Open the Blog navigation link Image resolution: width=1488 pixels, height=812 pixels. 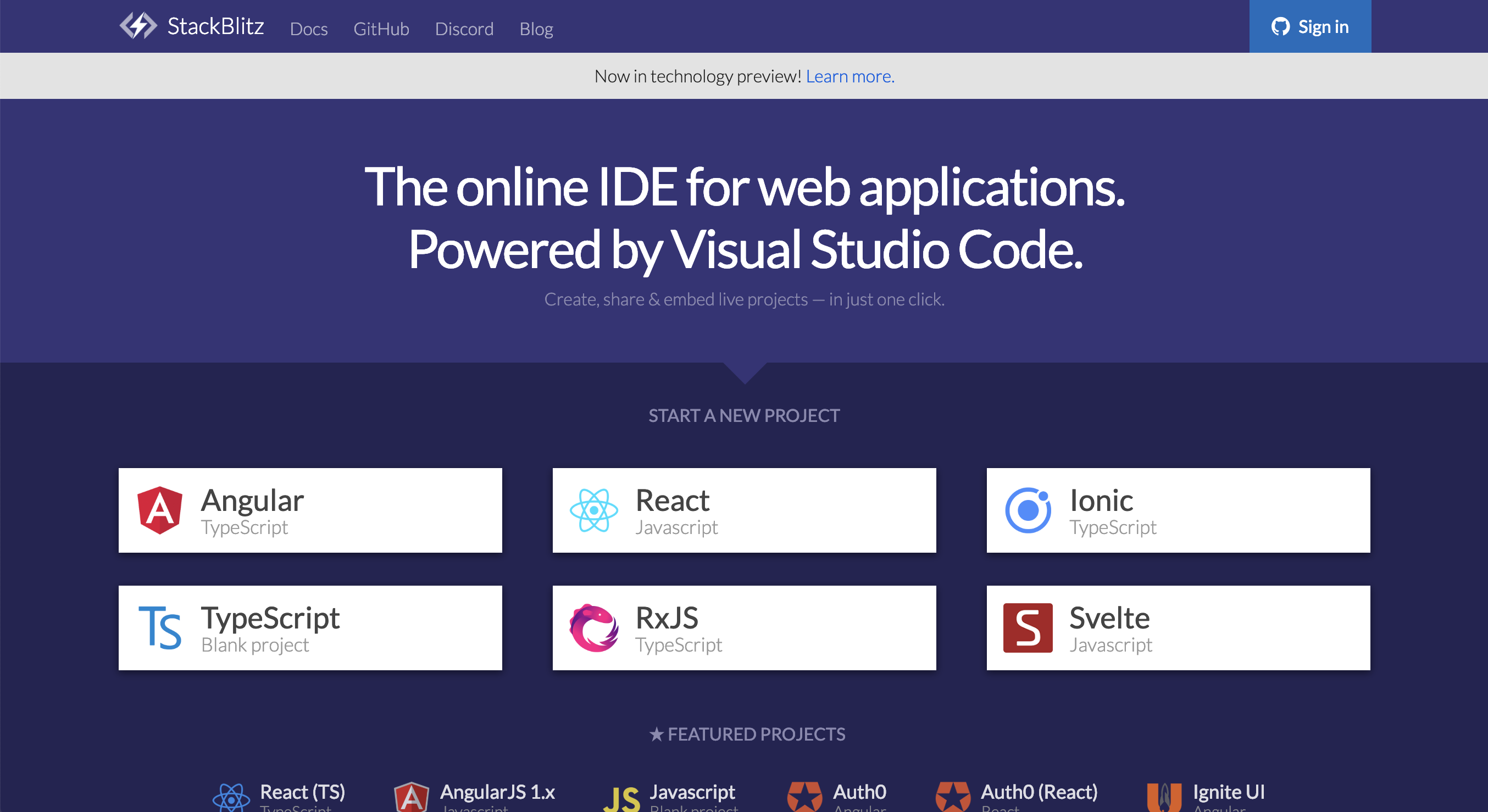click(536, 29)
